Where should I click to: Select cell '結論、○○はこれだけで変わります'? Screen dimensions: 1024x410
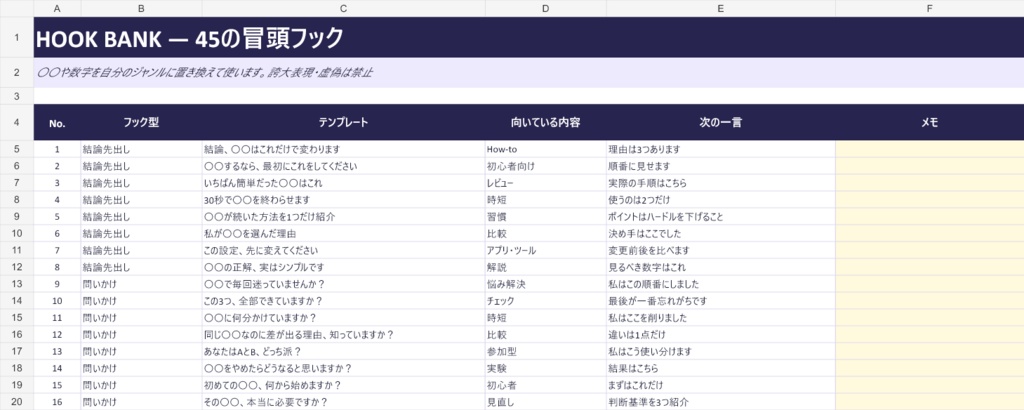(344, 149)
